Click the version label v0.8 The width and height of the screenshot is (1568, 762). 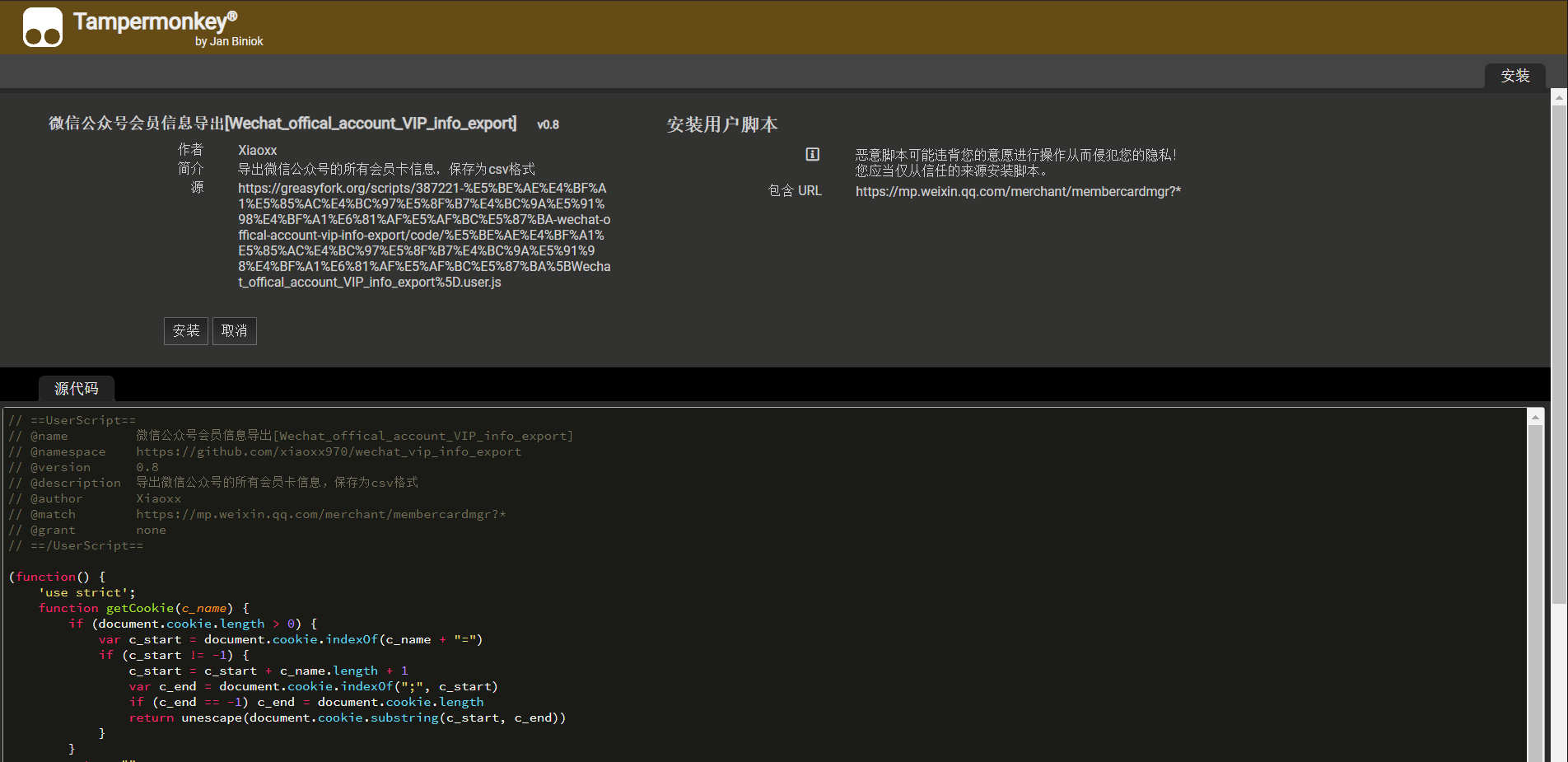click(x=548, y=124)
